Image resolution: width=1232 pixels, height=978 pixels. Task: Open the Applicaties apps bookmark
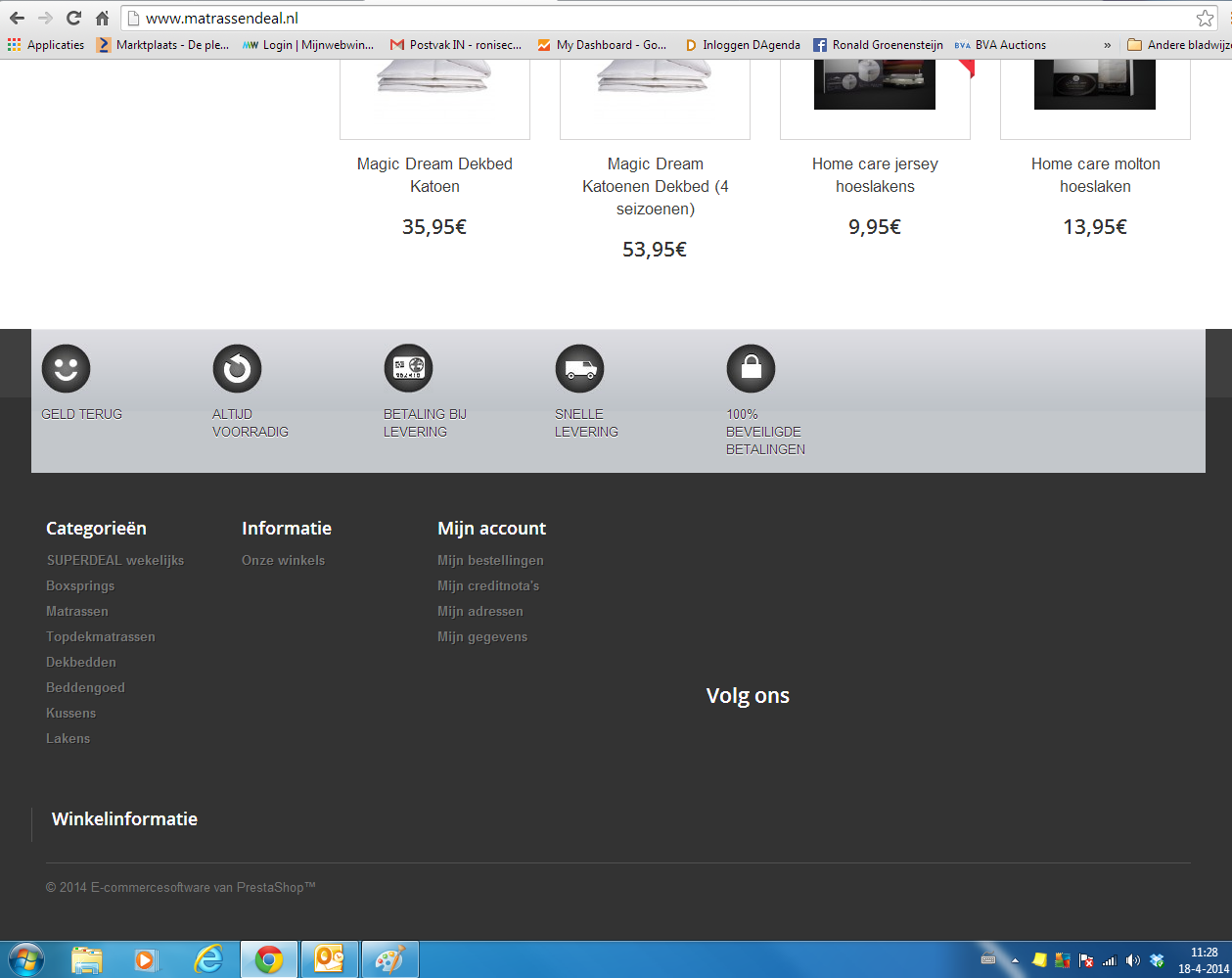(x=46, y=45)
